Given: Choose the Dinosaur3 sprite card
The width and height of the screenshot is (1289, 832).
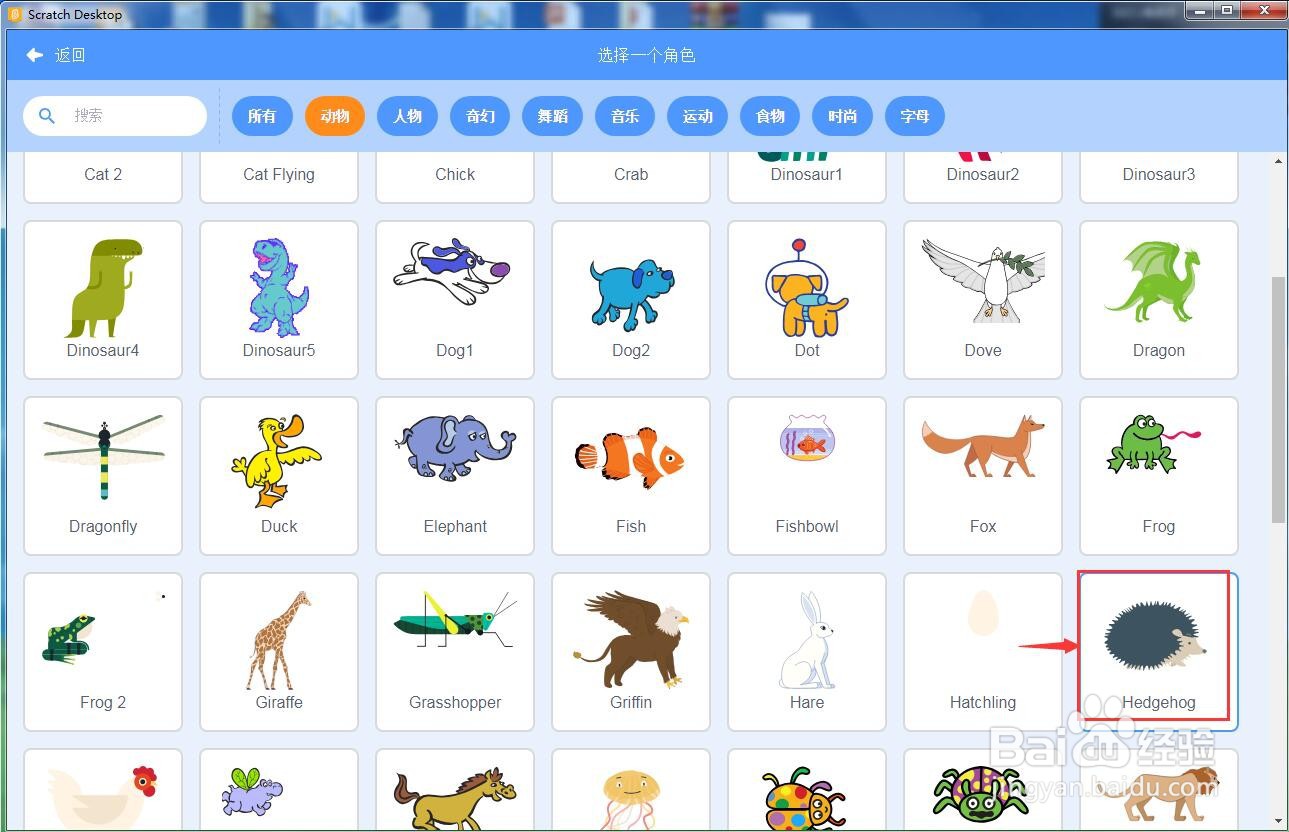Looking at the screenshot, I should click(1159, 177).
